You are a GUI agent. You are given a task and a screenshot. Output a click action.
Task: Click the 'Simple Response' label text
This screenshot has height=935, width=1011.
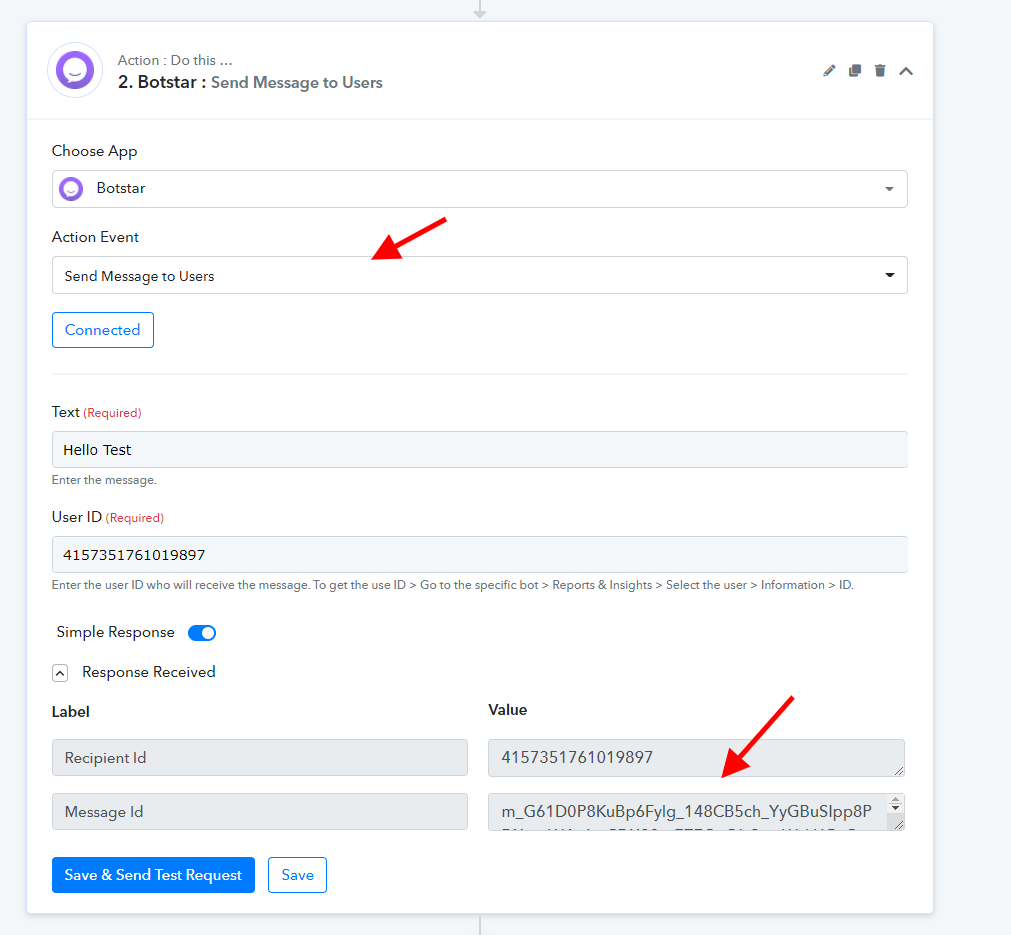pyautogui.click(x=115, y=633)
